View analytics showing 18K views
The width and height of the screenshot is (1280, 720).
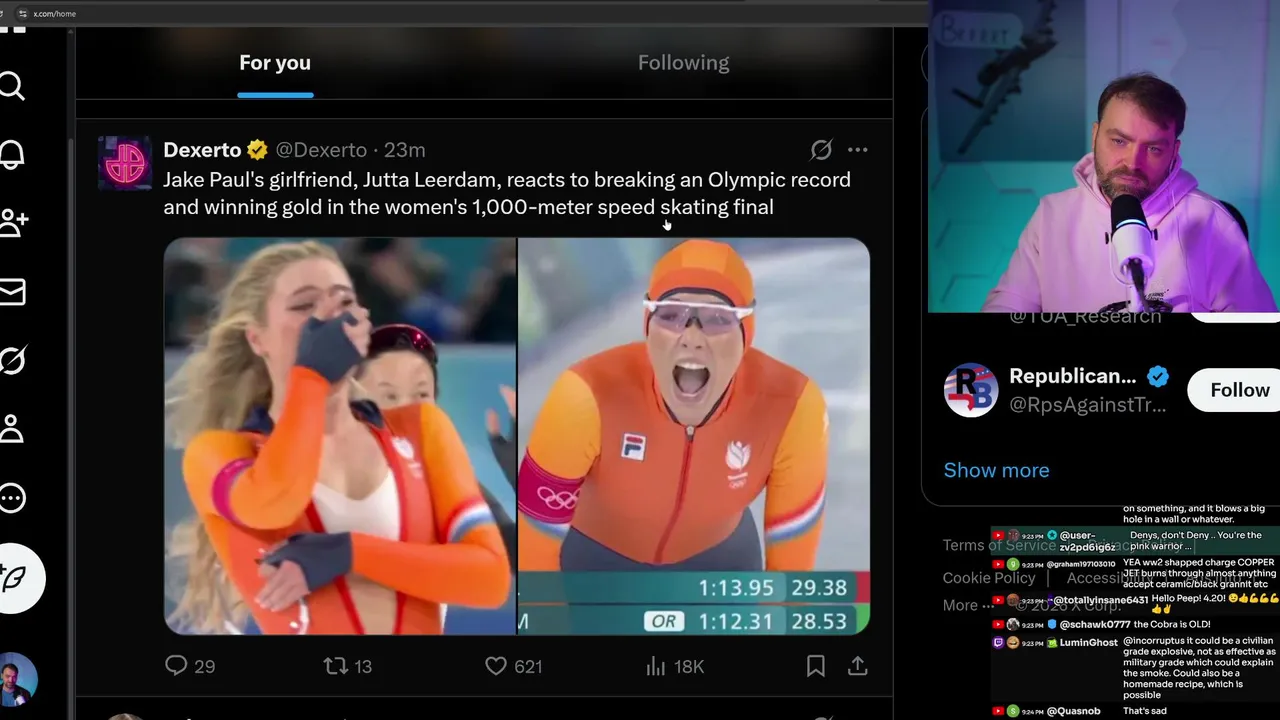675,666
